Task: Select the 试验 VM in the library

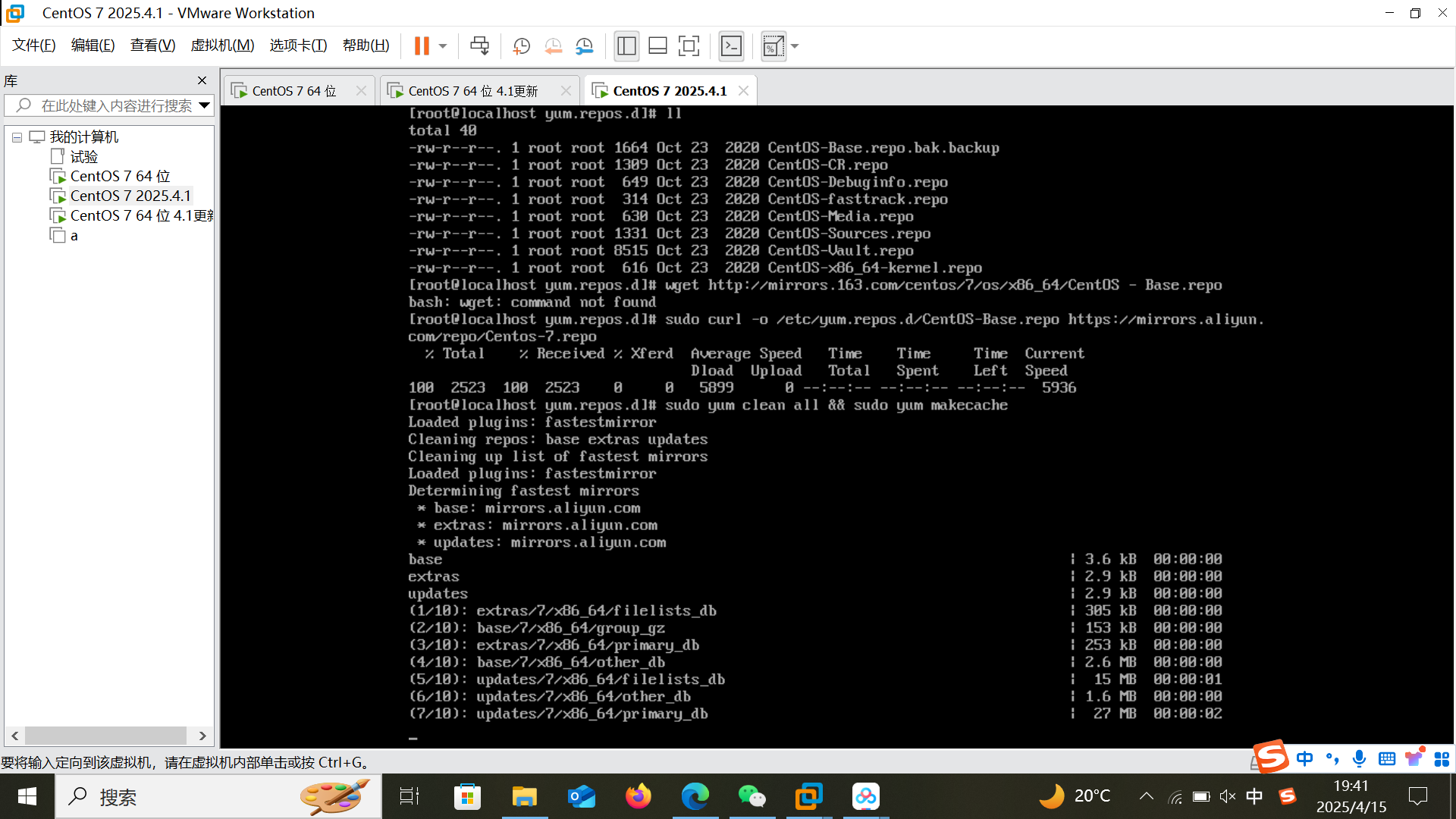Action: tap(83, 157)
